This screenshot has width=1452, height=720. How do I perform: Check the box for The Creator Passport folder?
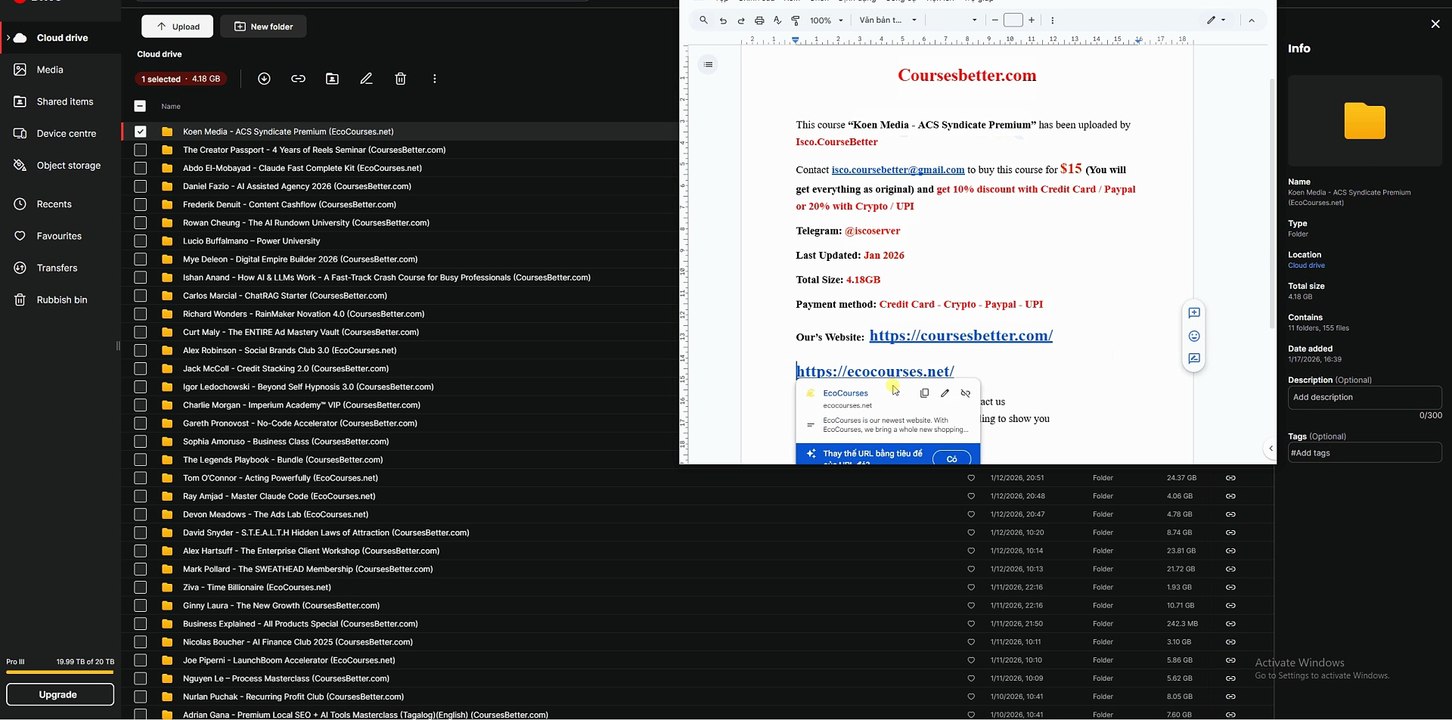pyautogui.click(x=140, y=150)
